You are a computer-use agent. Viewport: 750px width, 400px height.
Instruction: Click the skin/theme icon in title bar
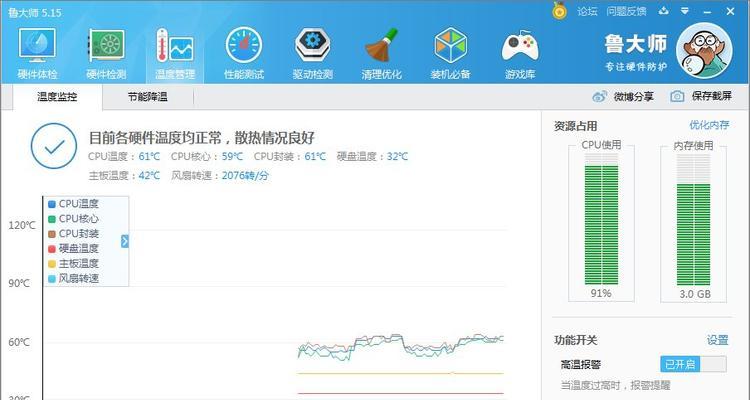[x=663, y=11]
